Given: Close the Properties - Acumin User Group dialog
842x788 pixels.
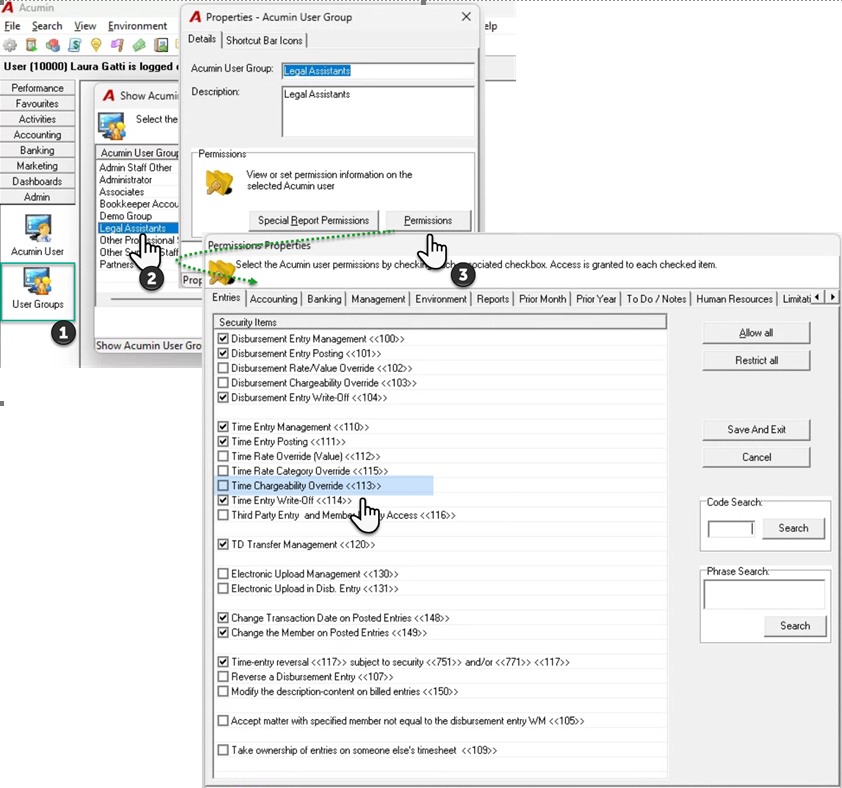Looking at the screenshot, I should tap(466, 17).
